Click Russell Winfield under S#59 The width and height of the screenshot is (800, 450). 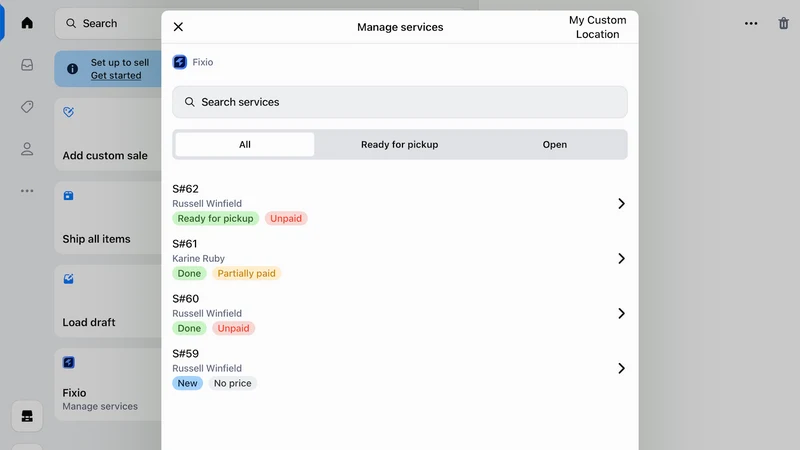(x=207, y=368)
